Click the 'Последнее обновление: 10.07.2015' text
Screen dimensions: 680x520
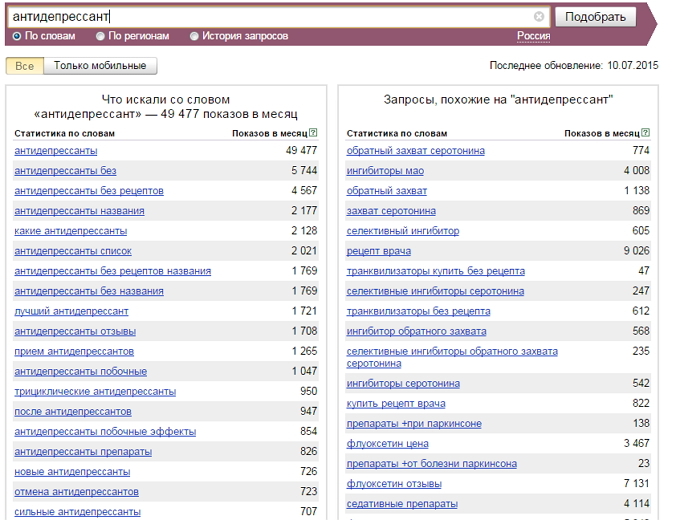click(574, 65)
